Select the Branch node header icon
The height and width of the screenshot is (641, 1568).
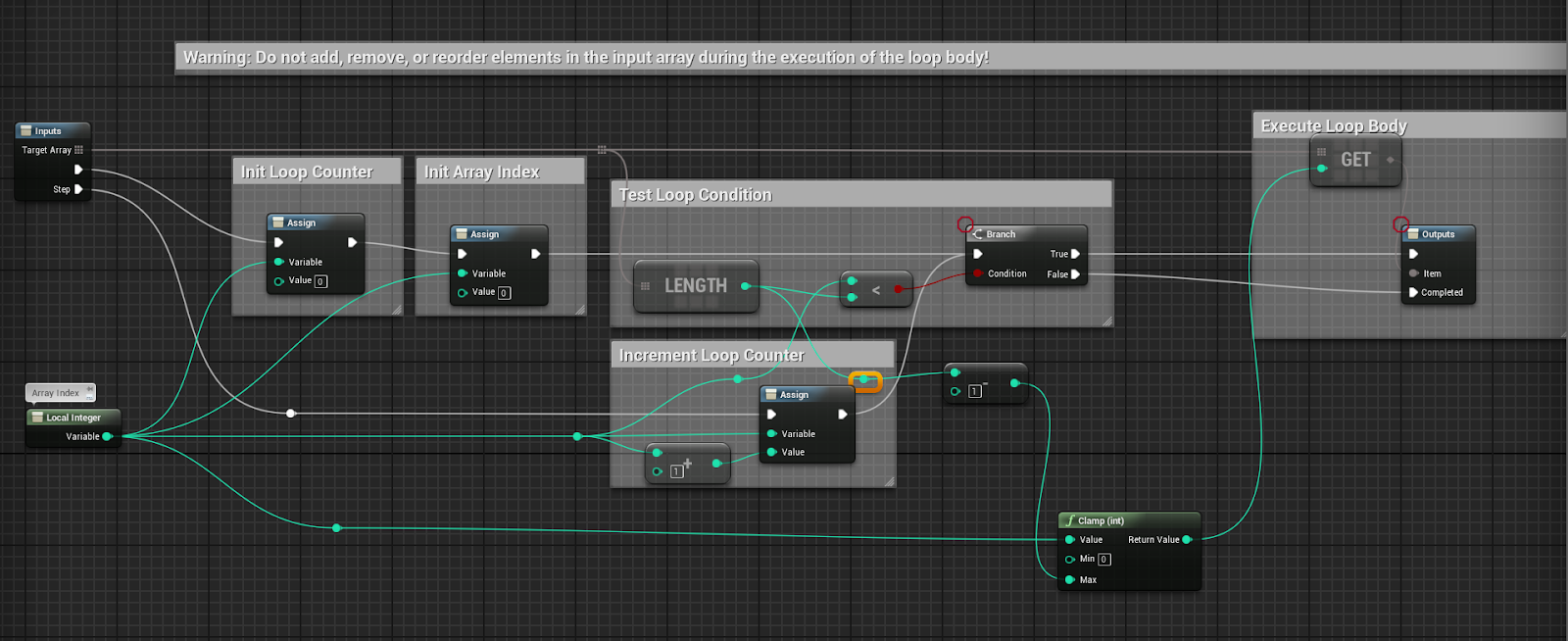(977, 234)
